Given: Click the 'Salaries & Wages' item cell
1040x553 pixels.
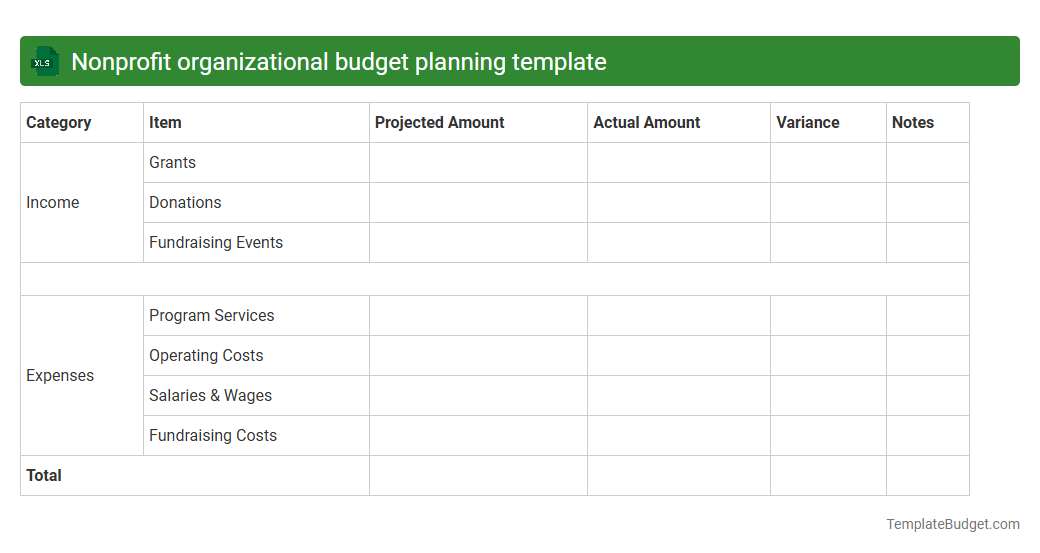Looking at the screenshot, I should click(x=257, y=396).
